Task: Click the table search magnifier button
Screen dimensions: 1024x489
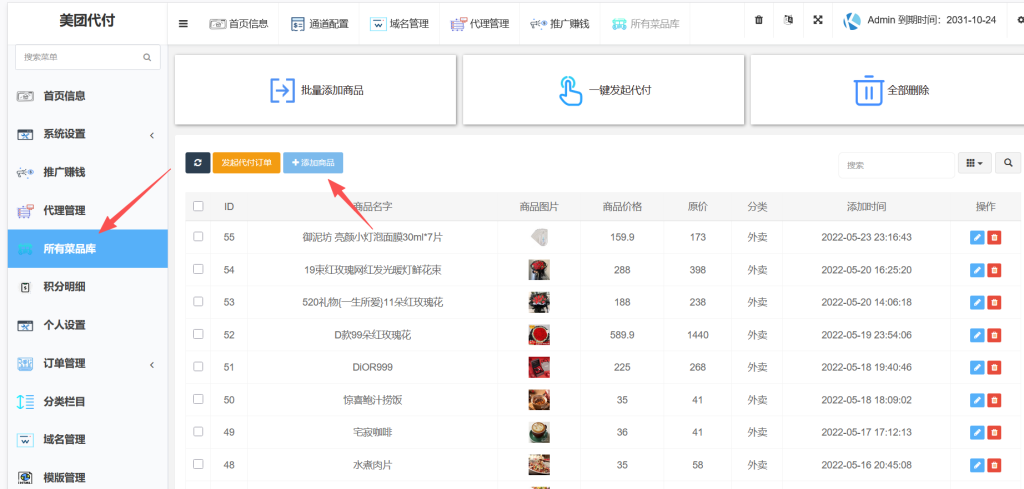Action: tap(1008, 163)
